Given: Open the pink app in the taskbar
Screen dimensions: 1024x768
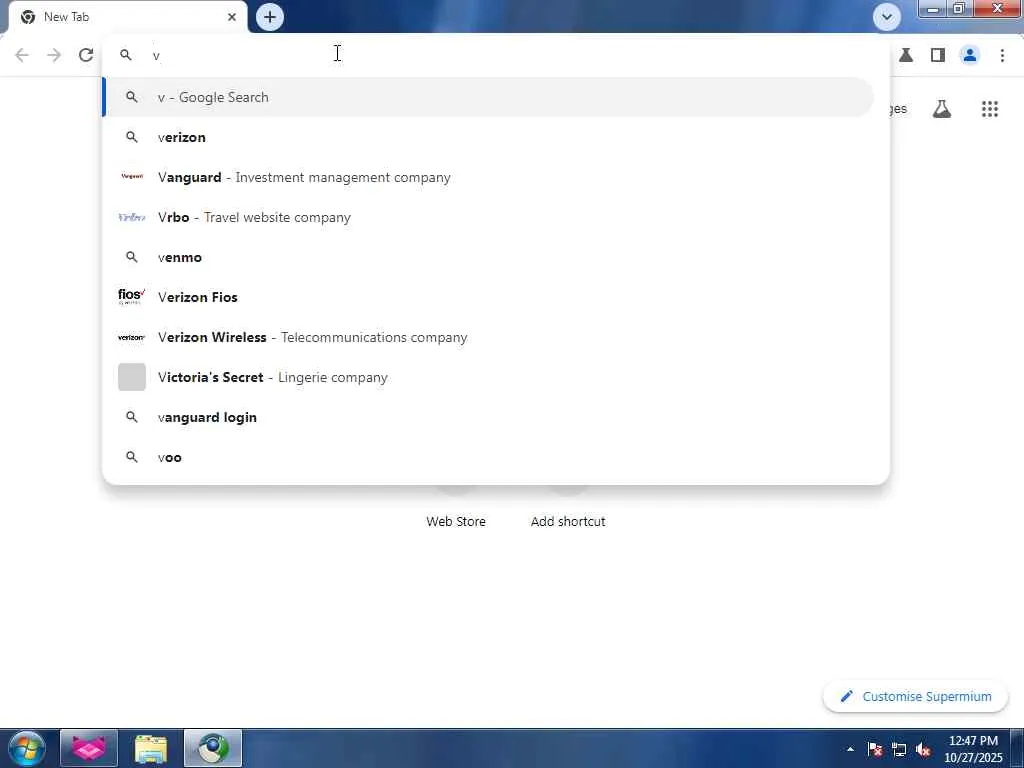Looking at the screenshot, I should click(x=89, y=748).
